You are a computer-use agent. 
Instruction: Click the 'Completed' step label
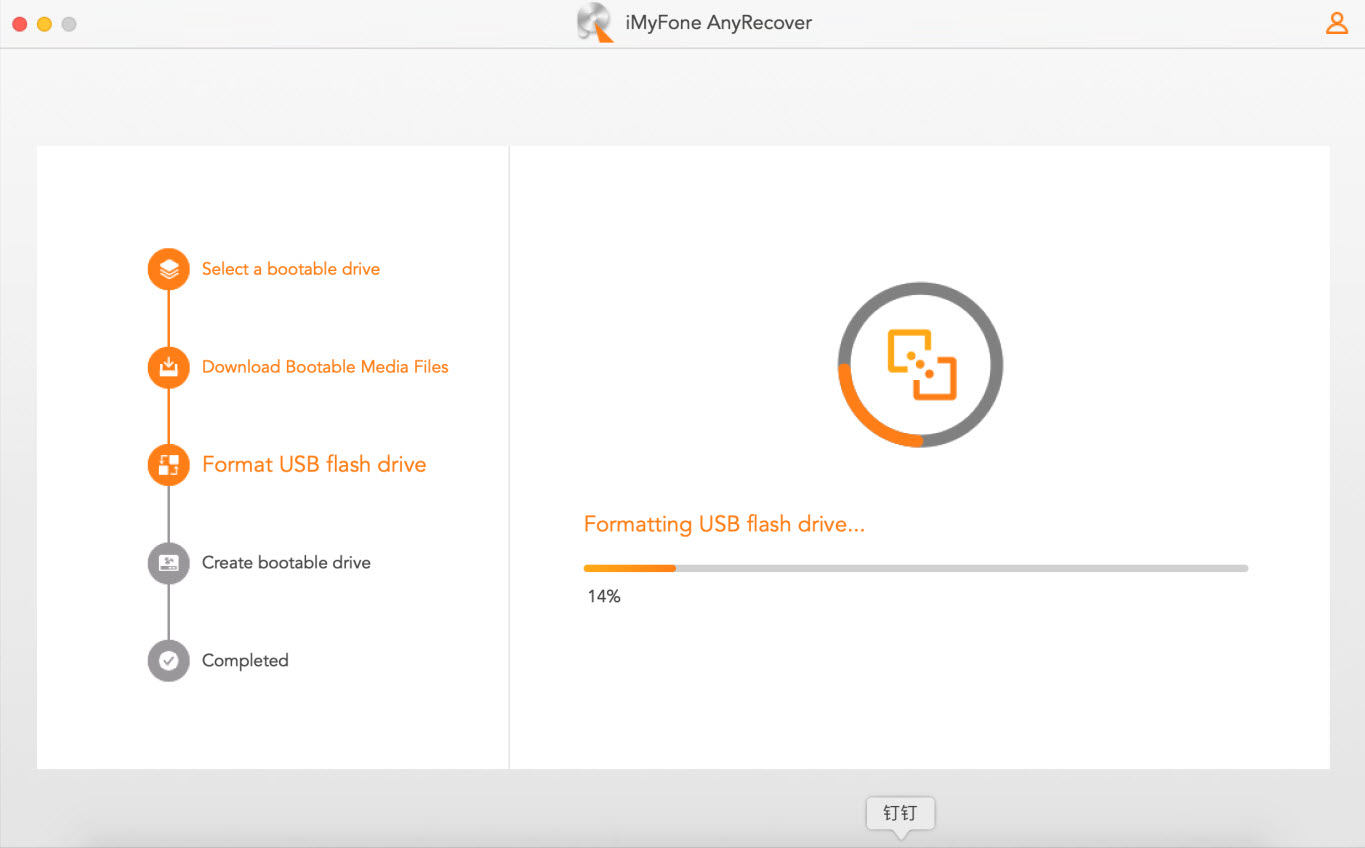[245, 660]
